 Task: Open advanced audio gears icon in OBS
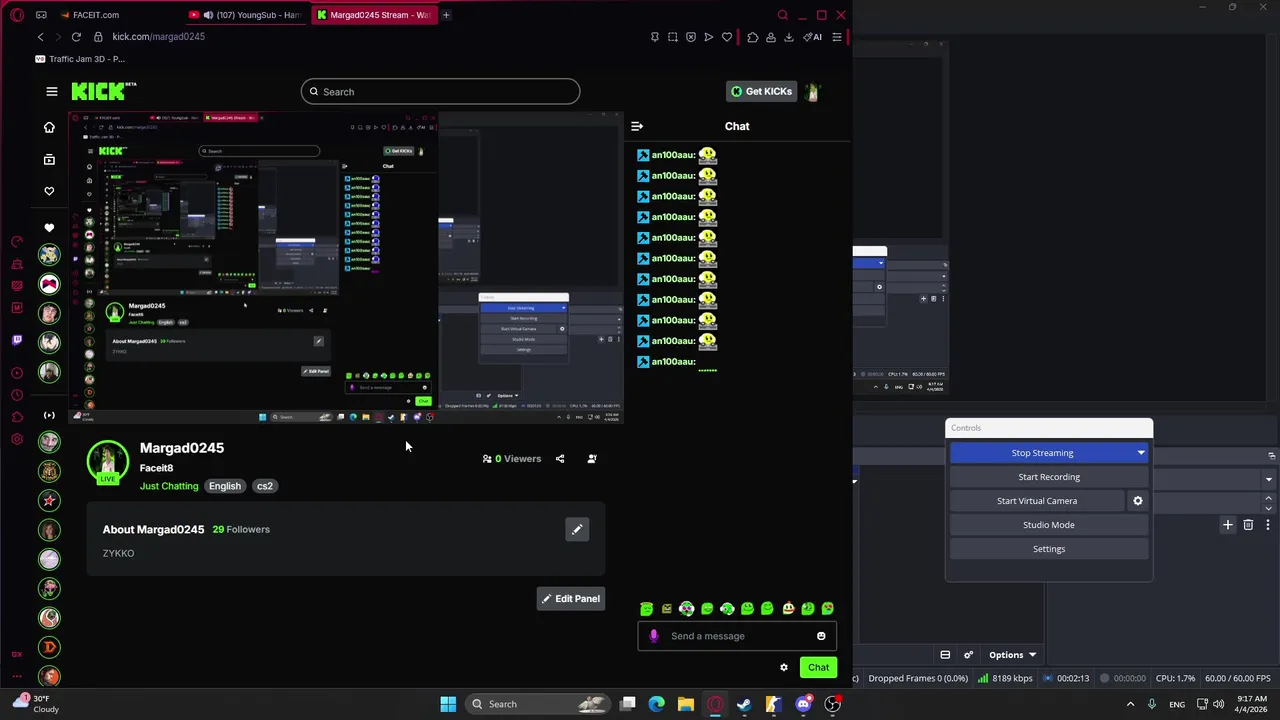968,655
